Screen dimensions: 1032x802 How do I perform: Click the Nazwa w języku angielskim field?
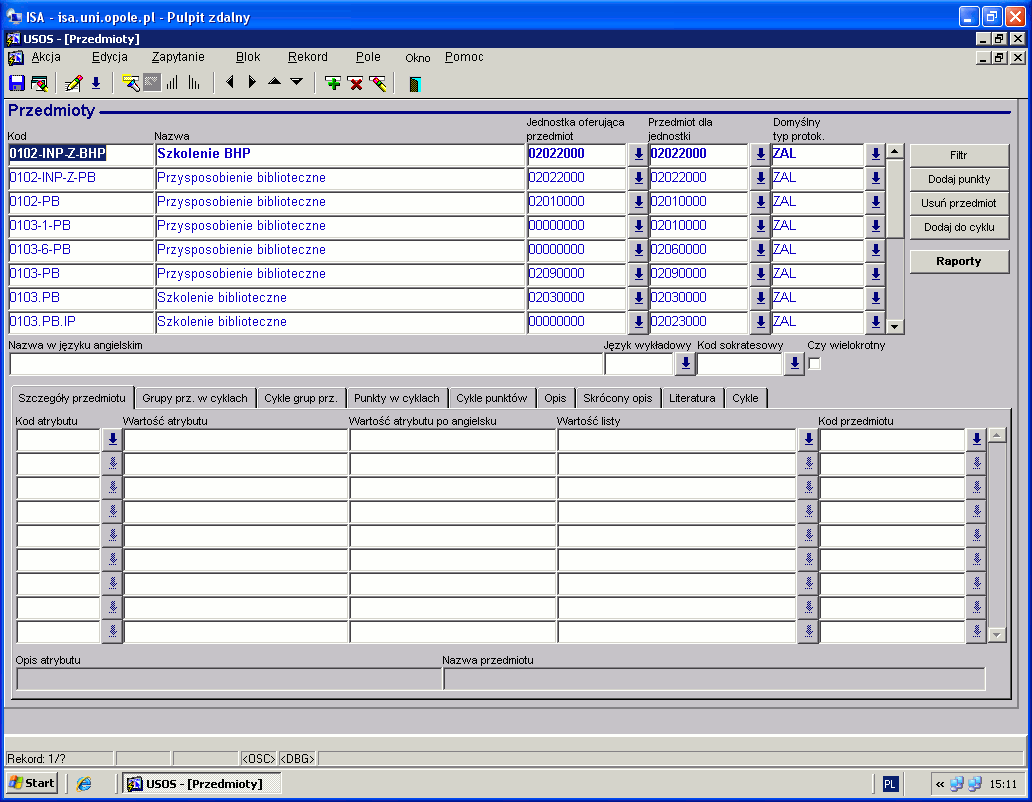tap(306, 363)
